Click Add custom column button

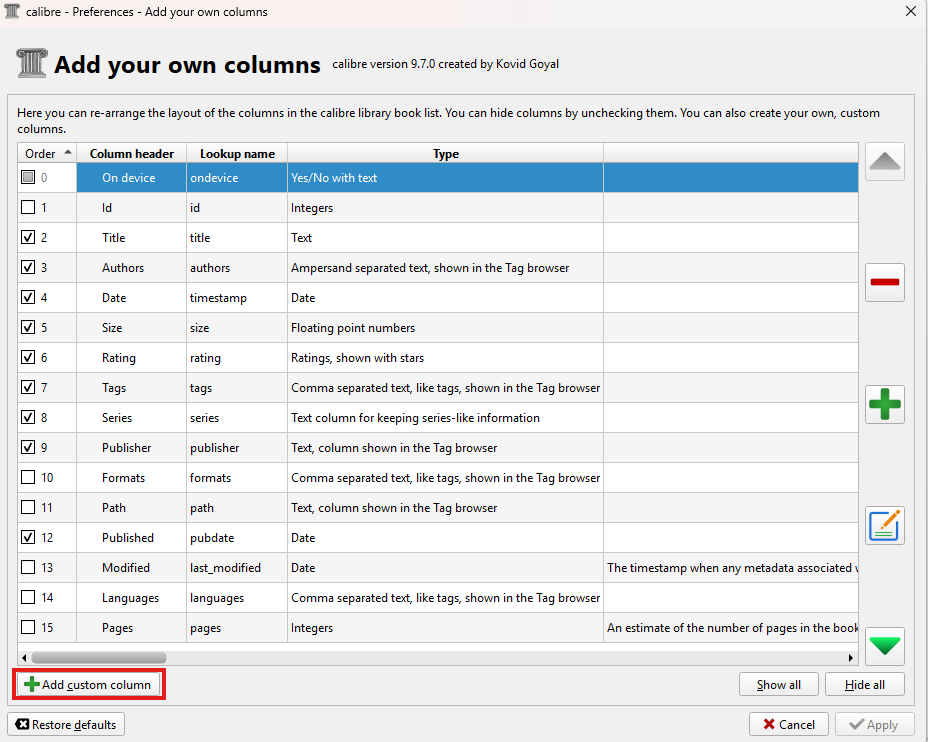(89, 685)
